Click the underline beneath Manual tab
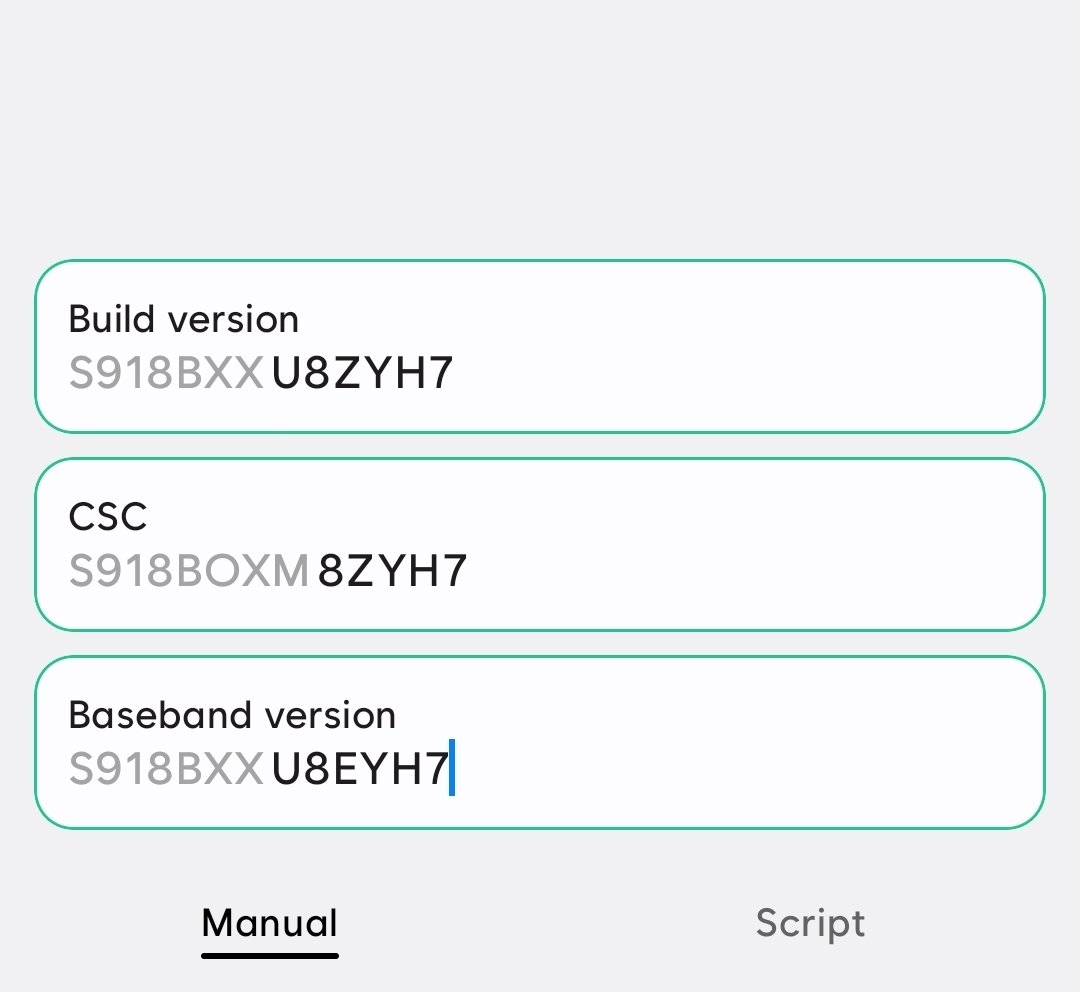This screenshot has width=1080, height=992. 269,955
